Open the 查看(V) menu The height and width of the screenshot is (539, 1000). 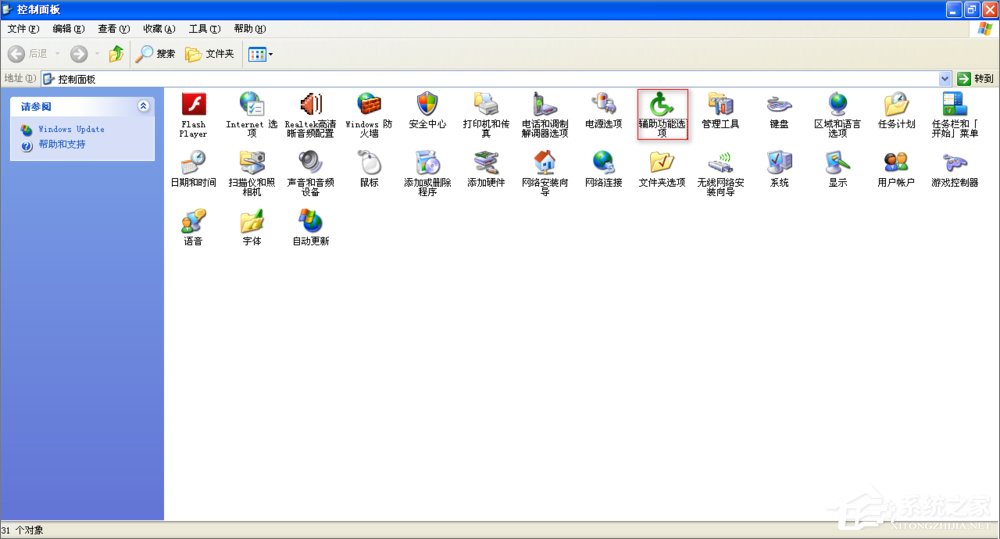pyautogui.click(x=113, y=29)
